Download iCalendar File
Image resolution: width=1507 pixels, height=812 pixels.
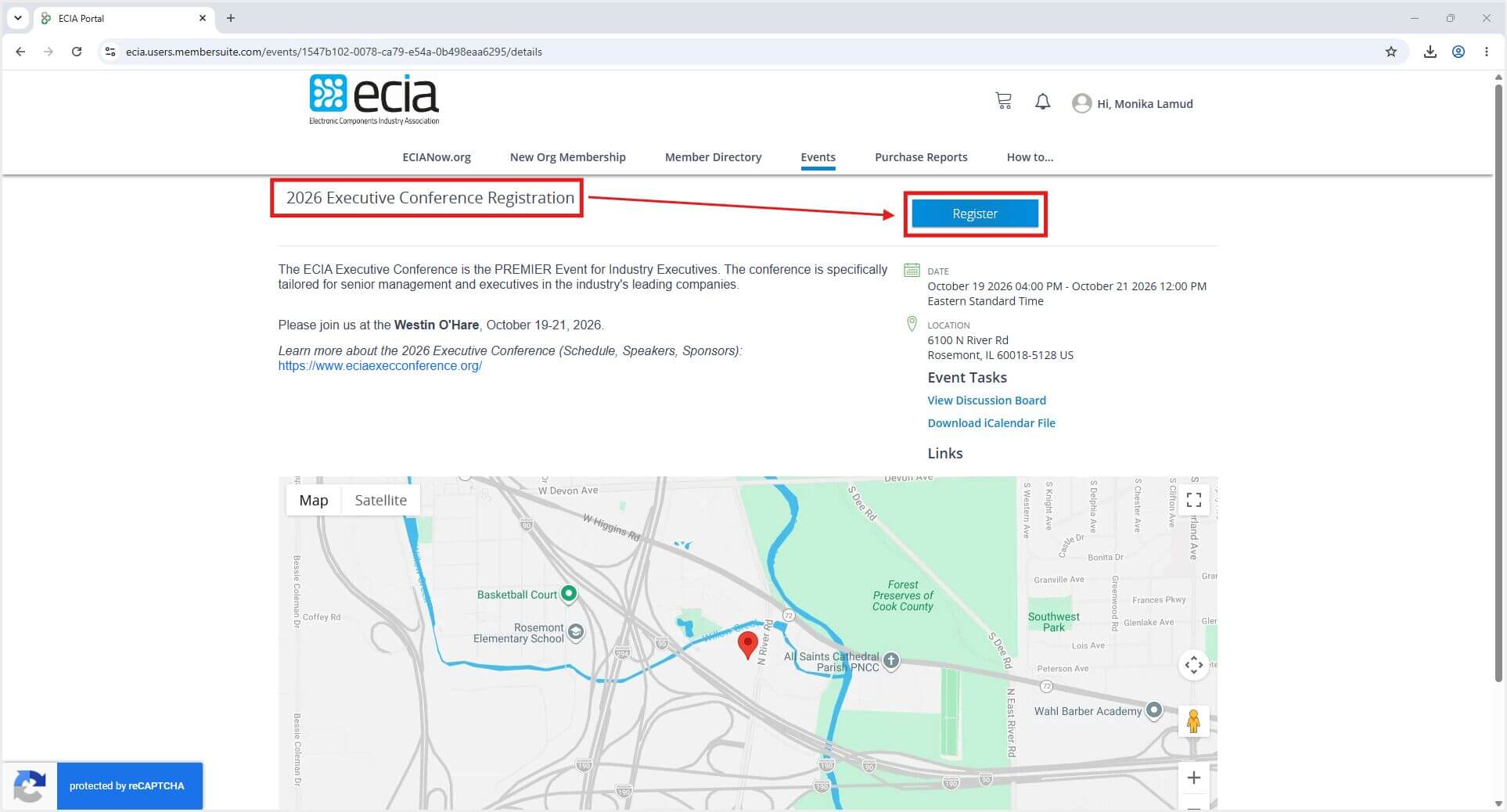click(991, 423)
